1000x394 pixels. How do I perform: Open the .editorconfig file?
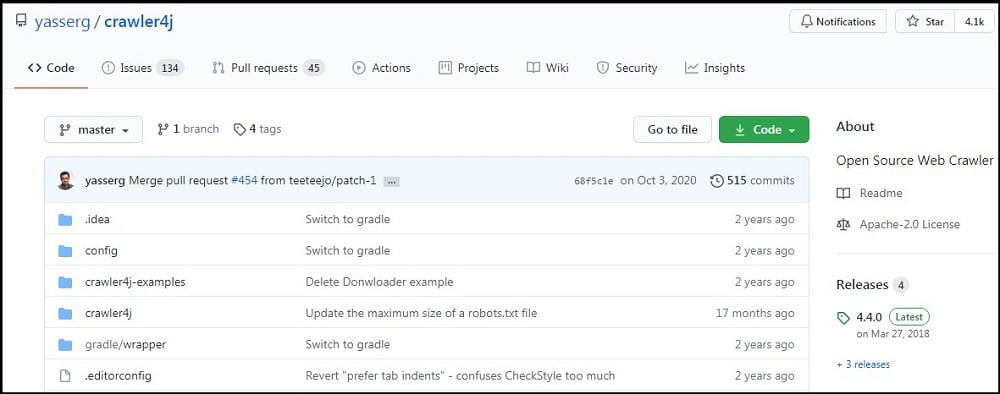point(119,376)
